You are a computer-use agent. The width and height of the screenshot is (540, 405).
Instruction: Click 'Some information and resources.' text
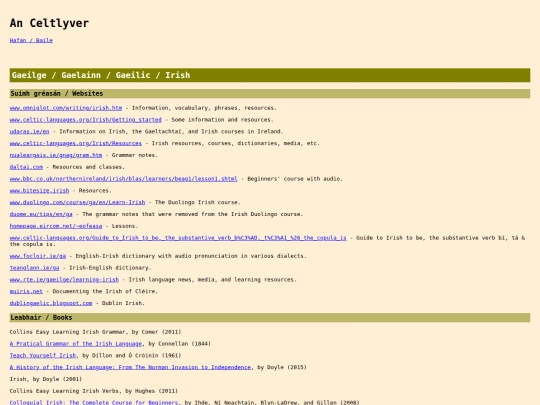click(222, 120)
